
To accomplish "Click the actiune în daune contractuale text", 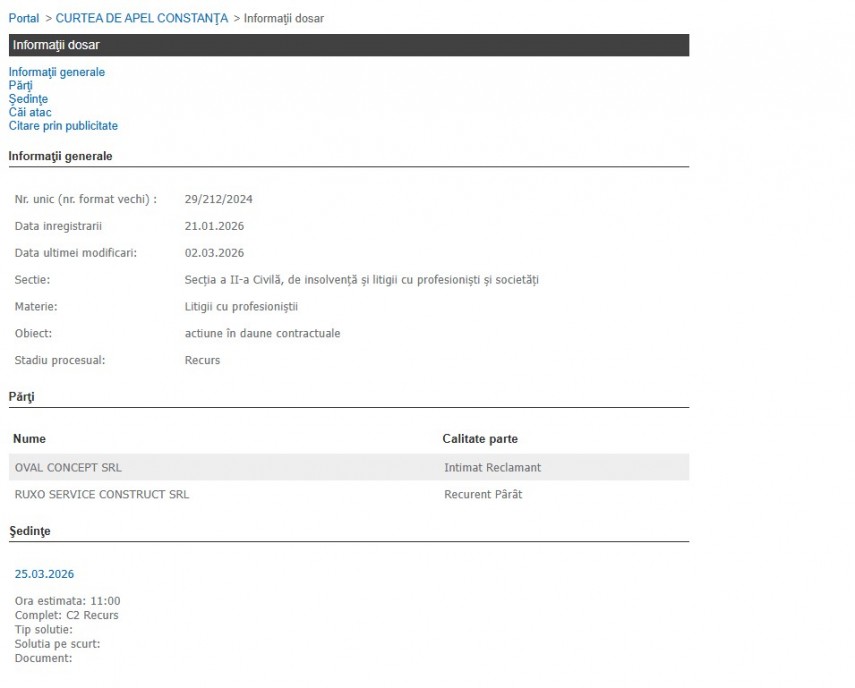I will tap(262, 333).
